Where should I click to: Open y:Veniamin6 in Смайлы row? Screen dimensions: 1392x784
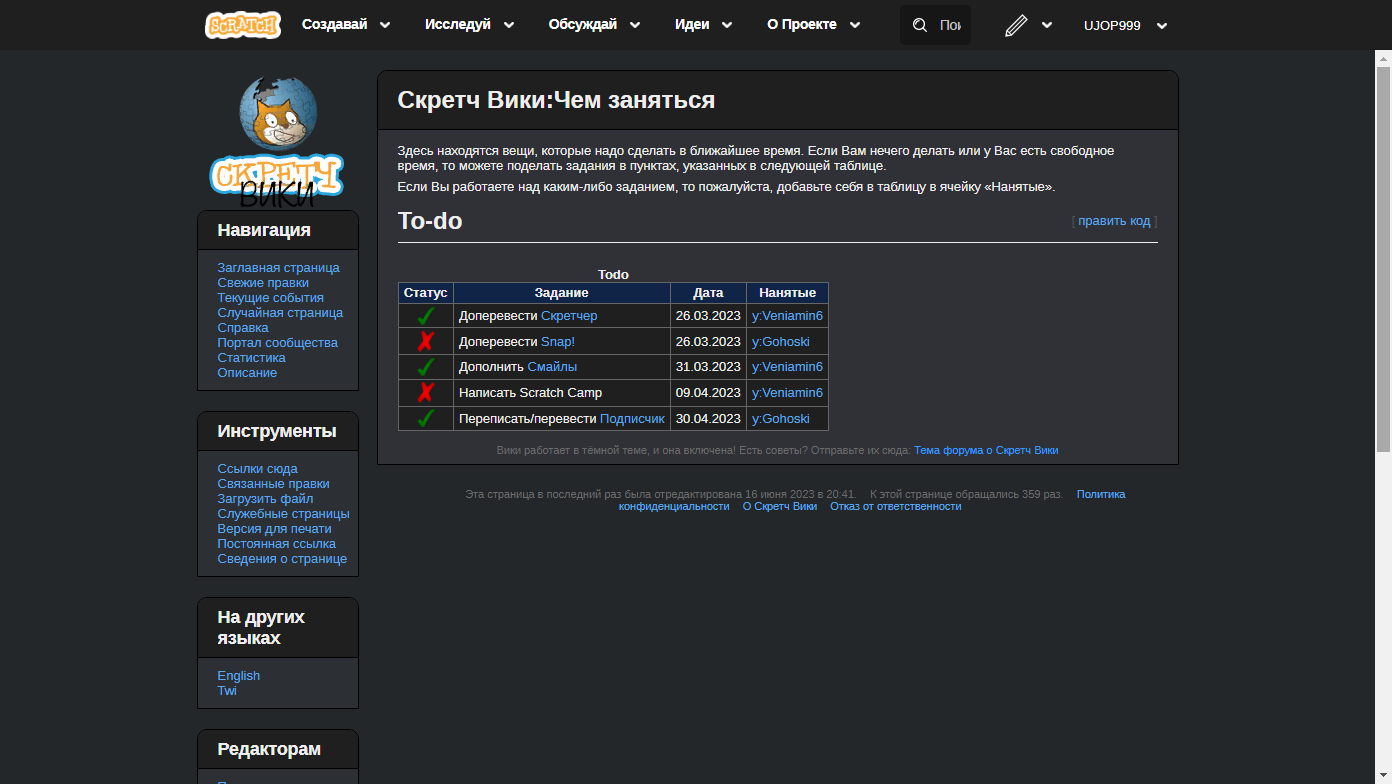coord(787,367)
